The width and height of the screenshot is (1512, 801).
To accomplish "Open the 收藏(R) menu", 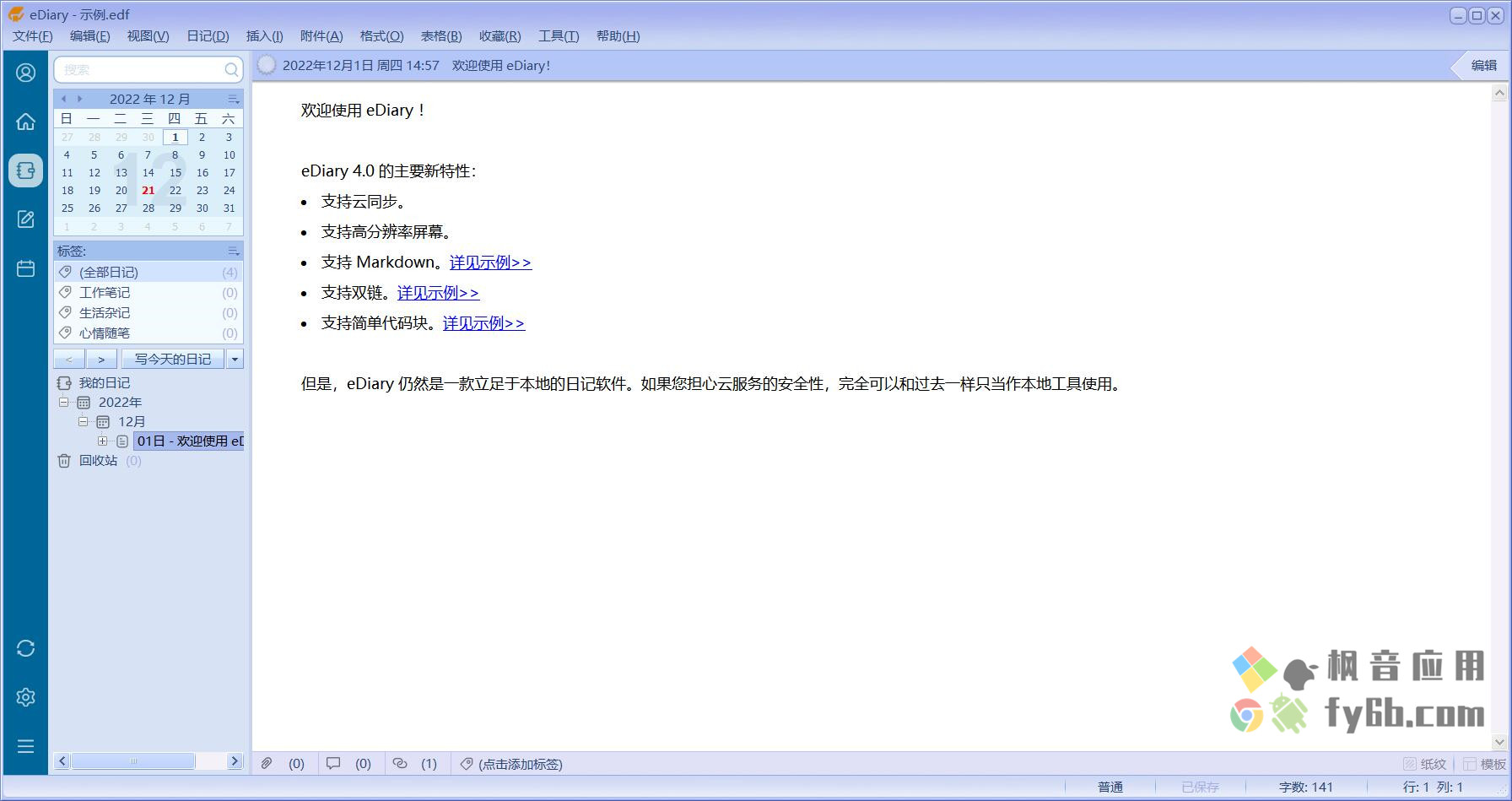I will [x=499, y=35].
